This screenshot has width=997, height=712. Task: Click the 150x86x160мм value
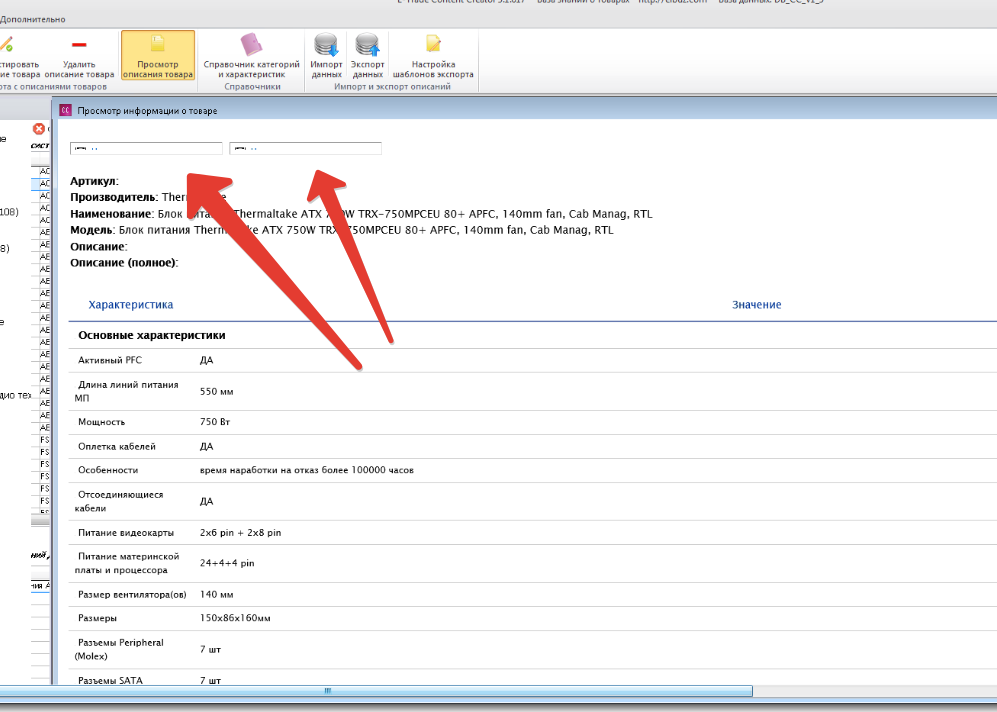point(235,618)
